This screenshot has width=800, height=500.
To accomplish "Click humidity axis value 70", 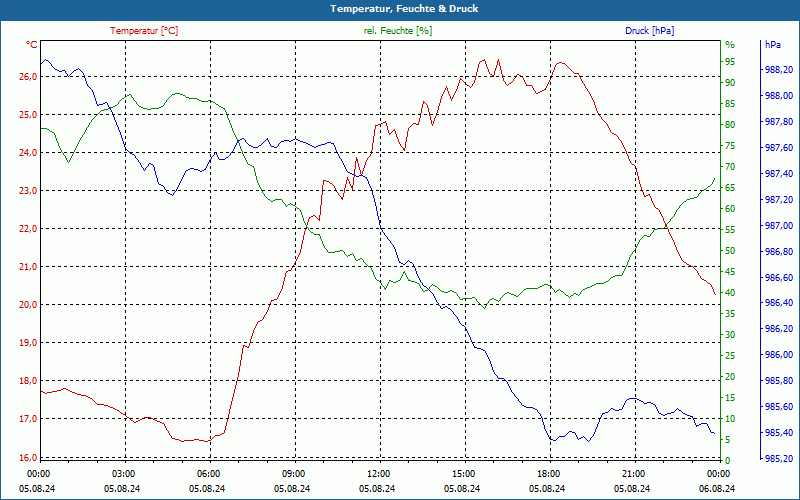I will pos(730,167).
